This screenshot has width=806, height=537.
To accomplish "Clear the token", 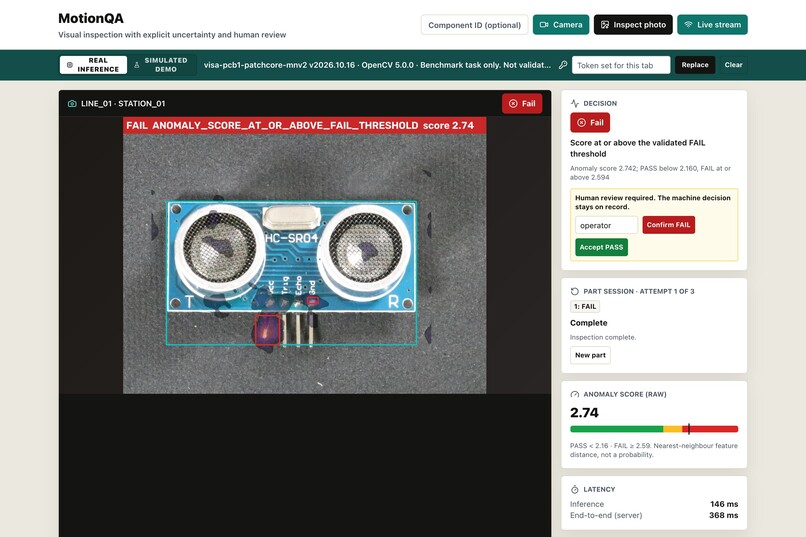I will pos(733,65).
